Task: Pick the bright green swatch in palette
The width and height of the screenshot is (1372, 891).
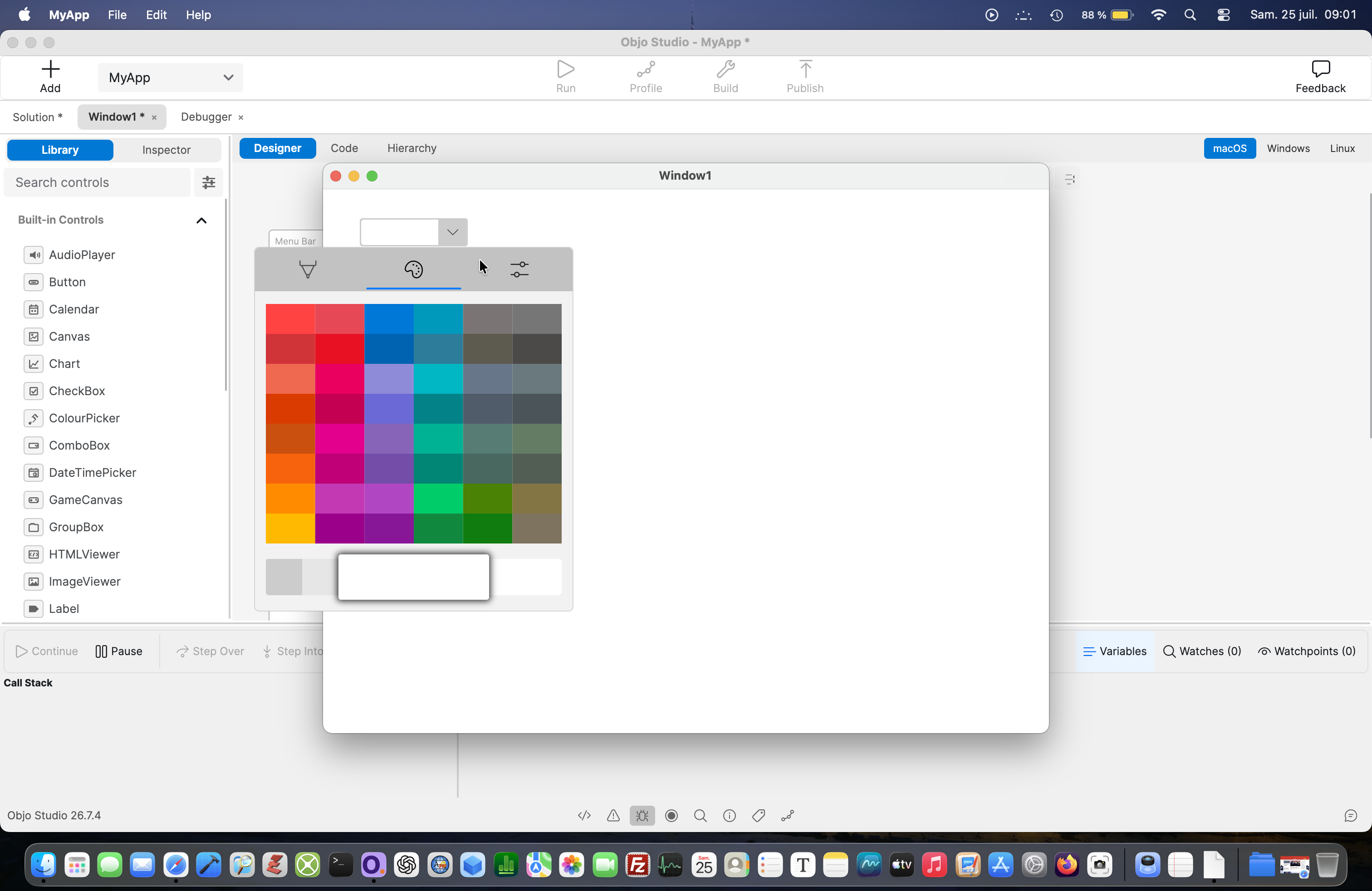Action: [437, 499]
